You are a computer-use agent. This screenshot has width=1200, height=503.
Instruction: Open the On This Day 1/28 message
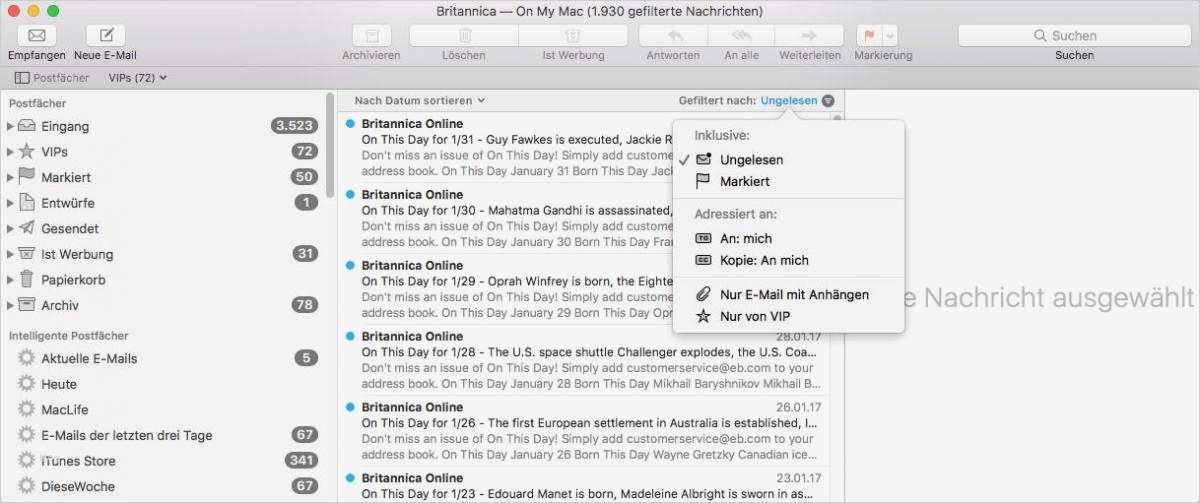coord(590,360)
